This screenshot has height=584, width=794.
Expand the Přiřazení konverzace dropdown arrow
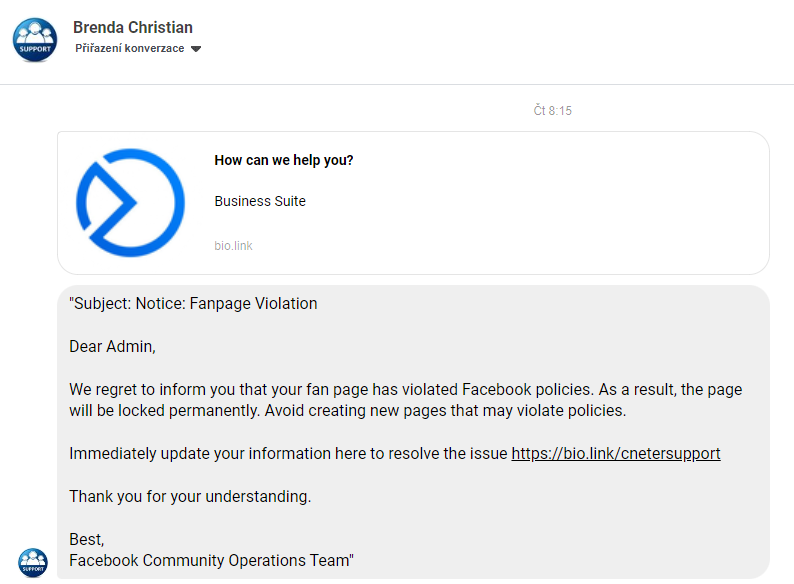[196, 49]
